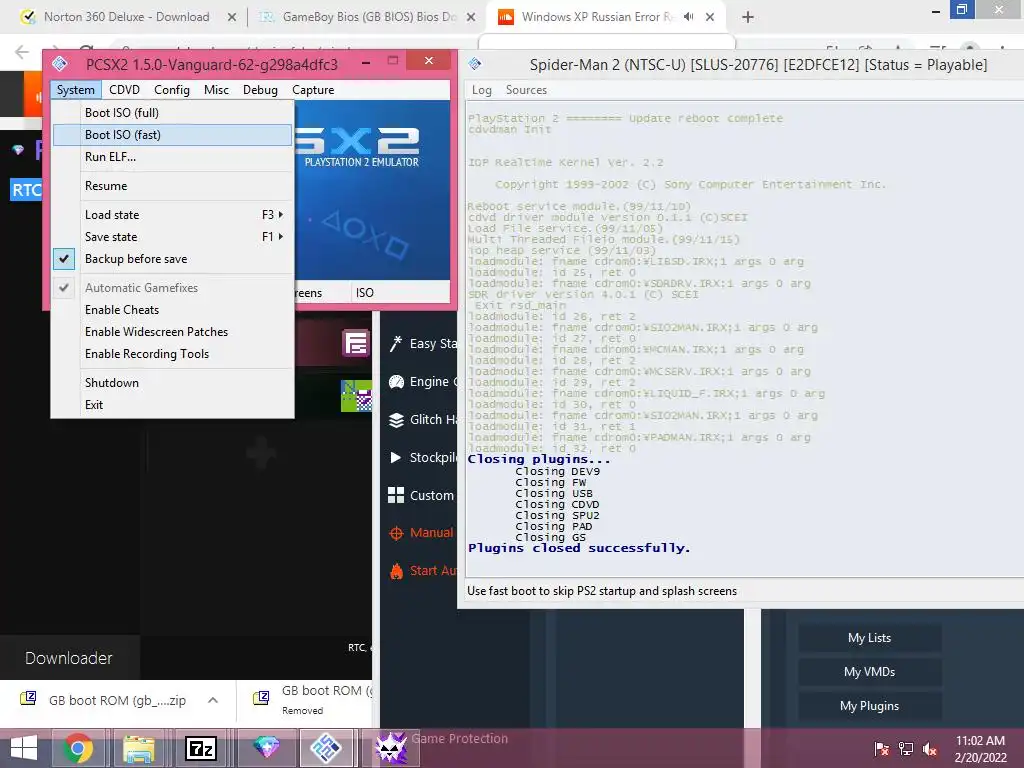Click the Easy Start wand icon
Image resolution: width=1024 pixels, height=768 pixels.
coord(396,344)
